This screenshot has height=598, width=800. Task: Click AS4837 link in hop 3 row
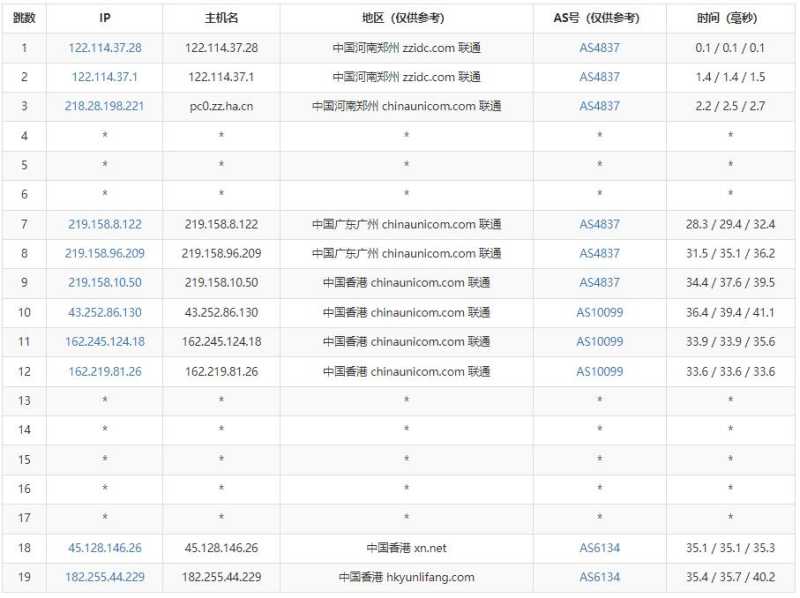(599, 106)
